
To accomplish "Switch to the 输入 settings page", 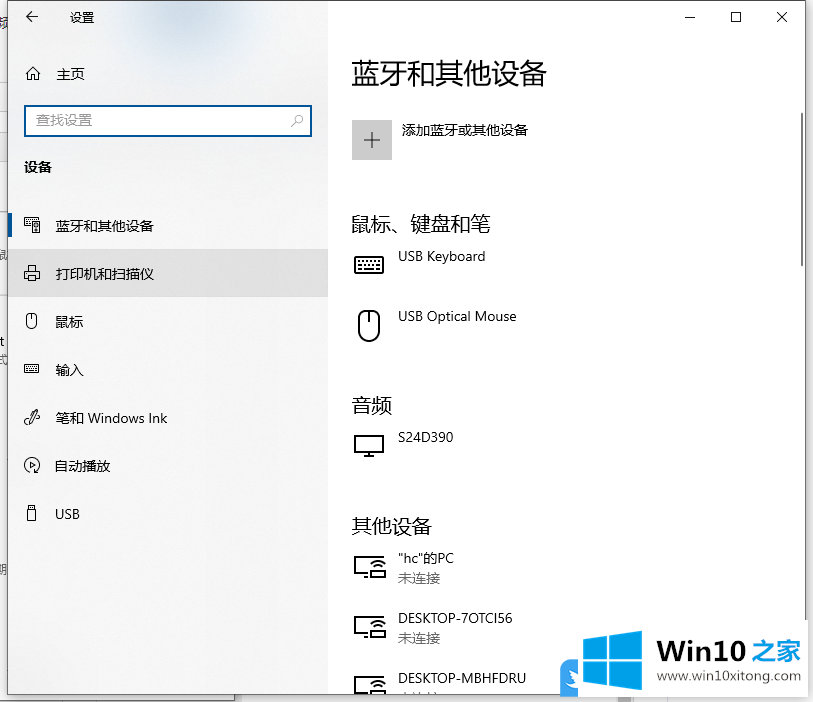I will [69, 370].
